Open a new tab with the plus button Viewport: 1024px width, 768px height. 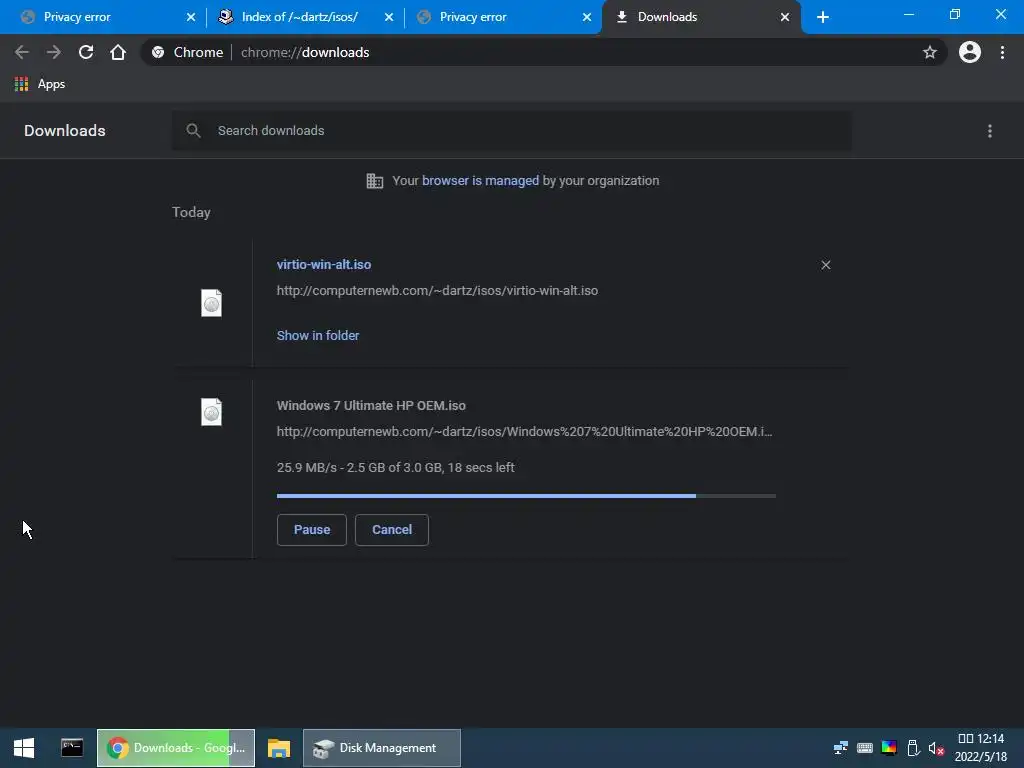click(x=823, y=17)
